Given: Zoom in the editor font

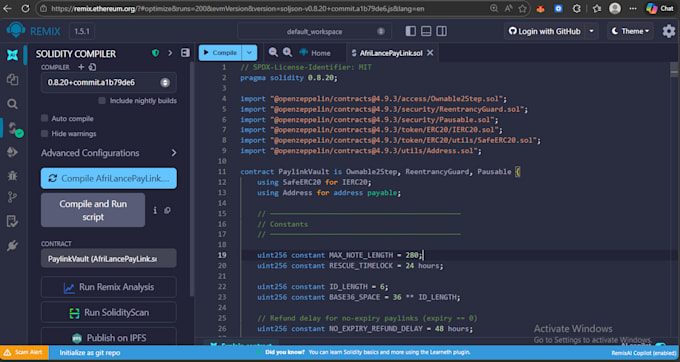Looking at the screenshot, I should click(287, 52).
